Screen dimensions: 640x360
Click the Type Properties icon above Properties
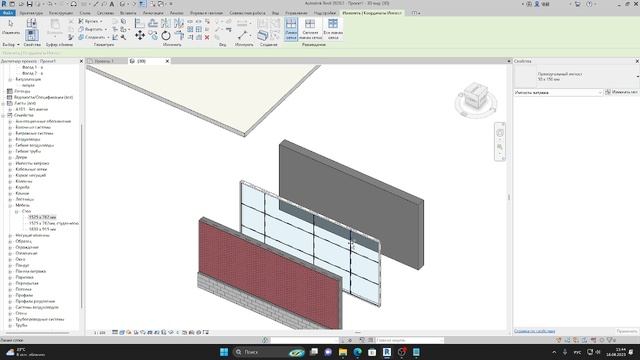(x=31, y=23)
